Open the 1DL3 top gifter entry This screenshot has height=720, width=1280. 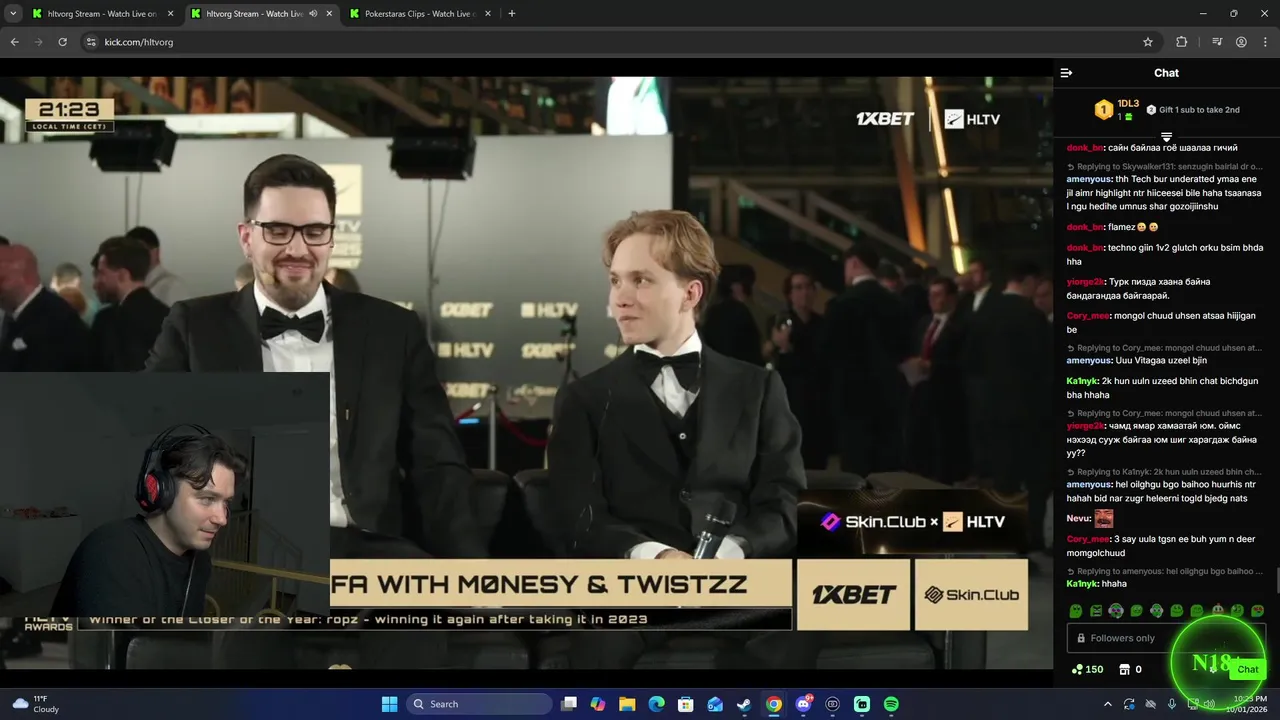[x=1118, y=109]
